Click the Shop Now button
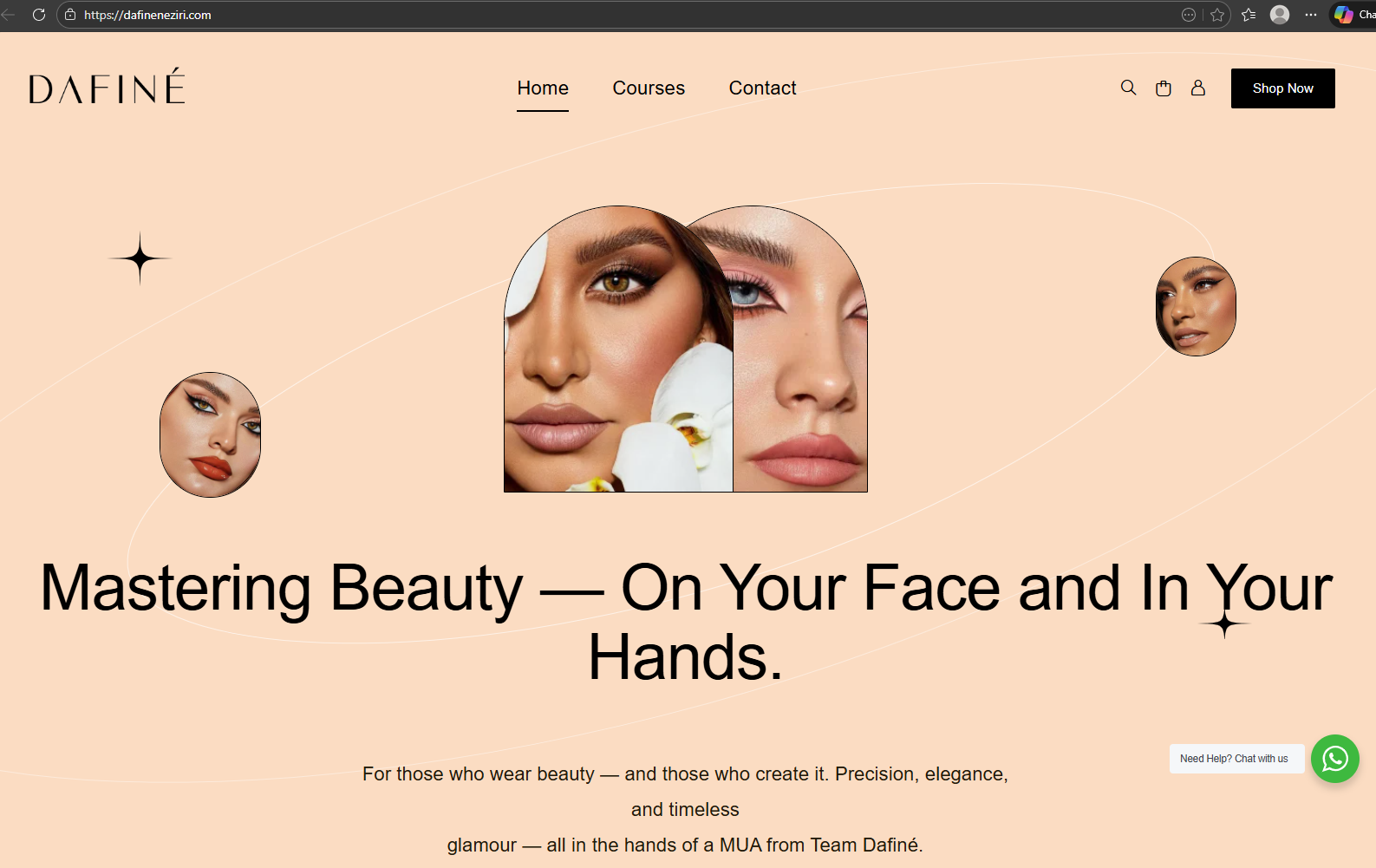Screen dimensions: 1376x868 tap(1283, 88)
